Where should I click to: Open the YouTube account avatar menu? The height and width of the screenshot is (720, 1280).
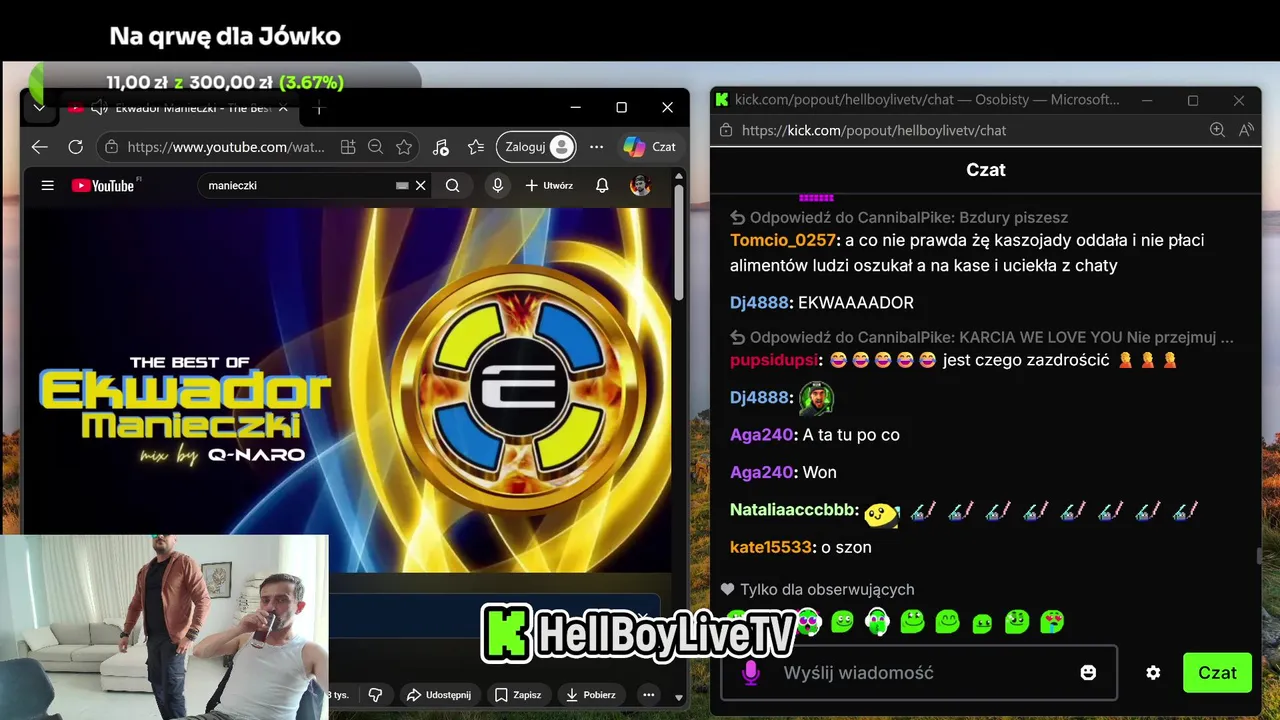point(640,185)
